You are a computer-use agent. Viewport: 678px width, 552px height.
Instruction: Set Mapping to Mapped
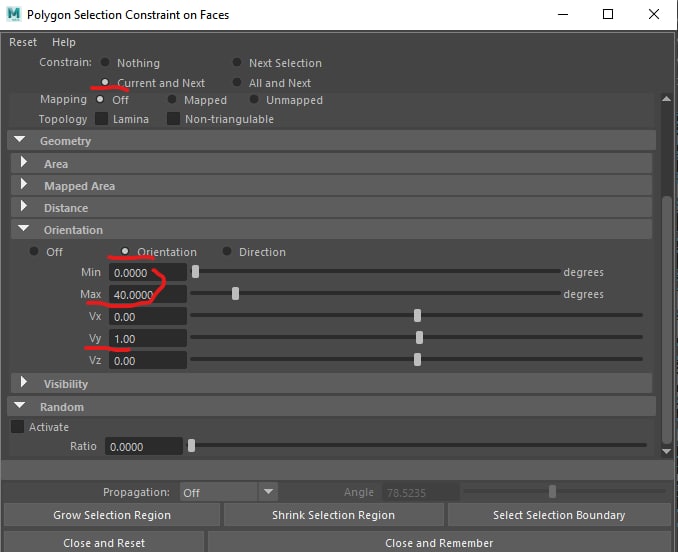point(172,99)
